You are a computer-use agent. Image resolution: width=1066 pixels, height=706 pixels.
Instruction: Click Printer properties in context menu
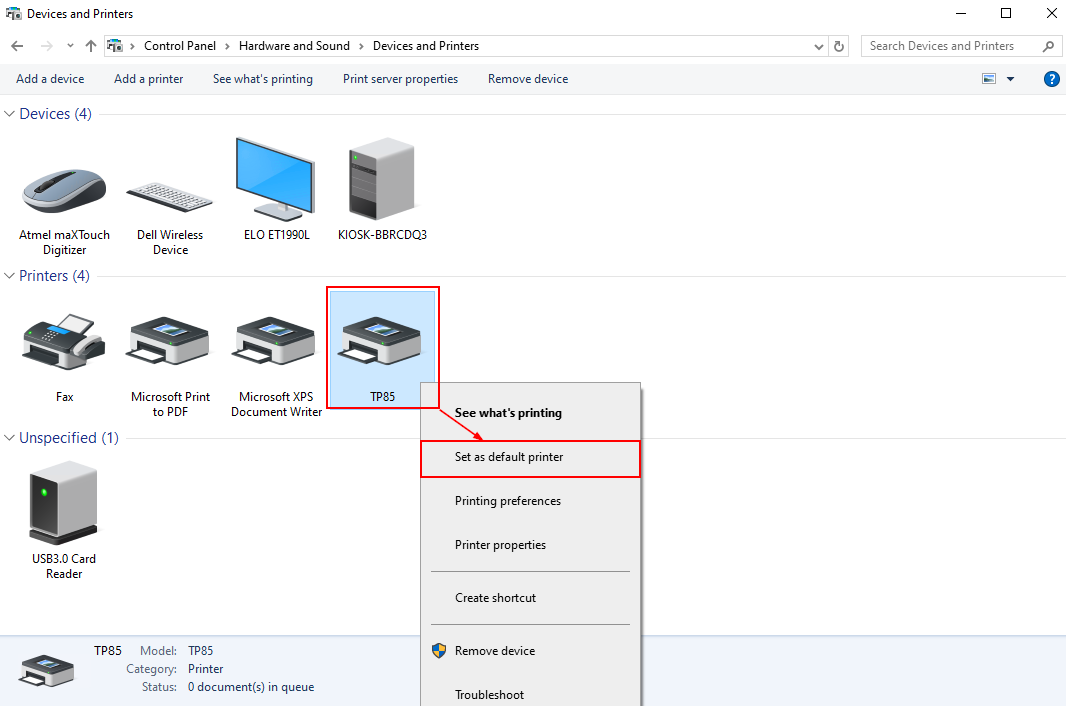tap(500, 545)
